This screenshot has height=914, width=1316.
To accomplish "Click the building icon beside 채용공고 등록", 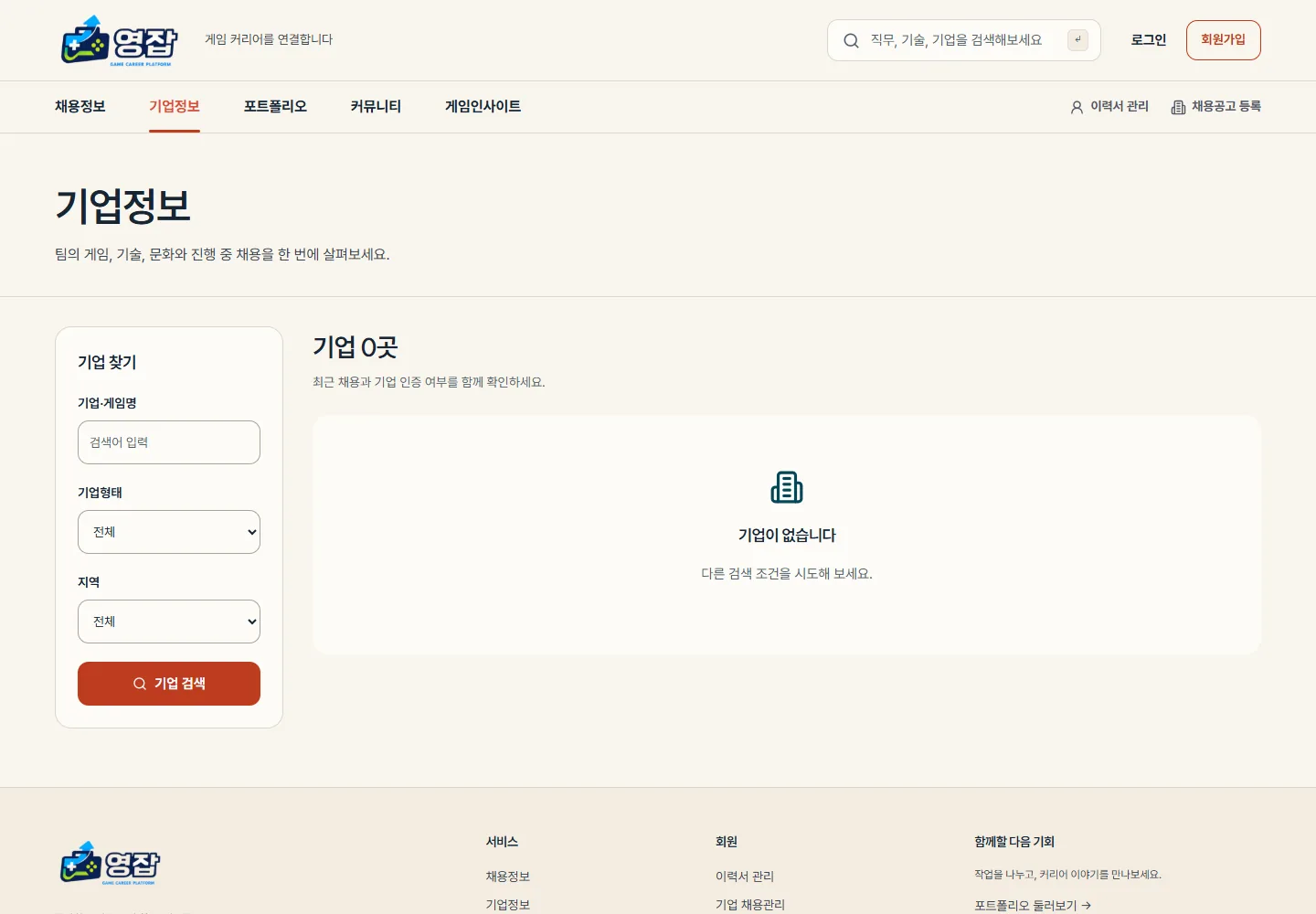I will [x=1178, y=107].
